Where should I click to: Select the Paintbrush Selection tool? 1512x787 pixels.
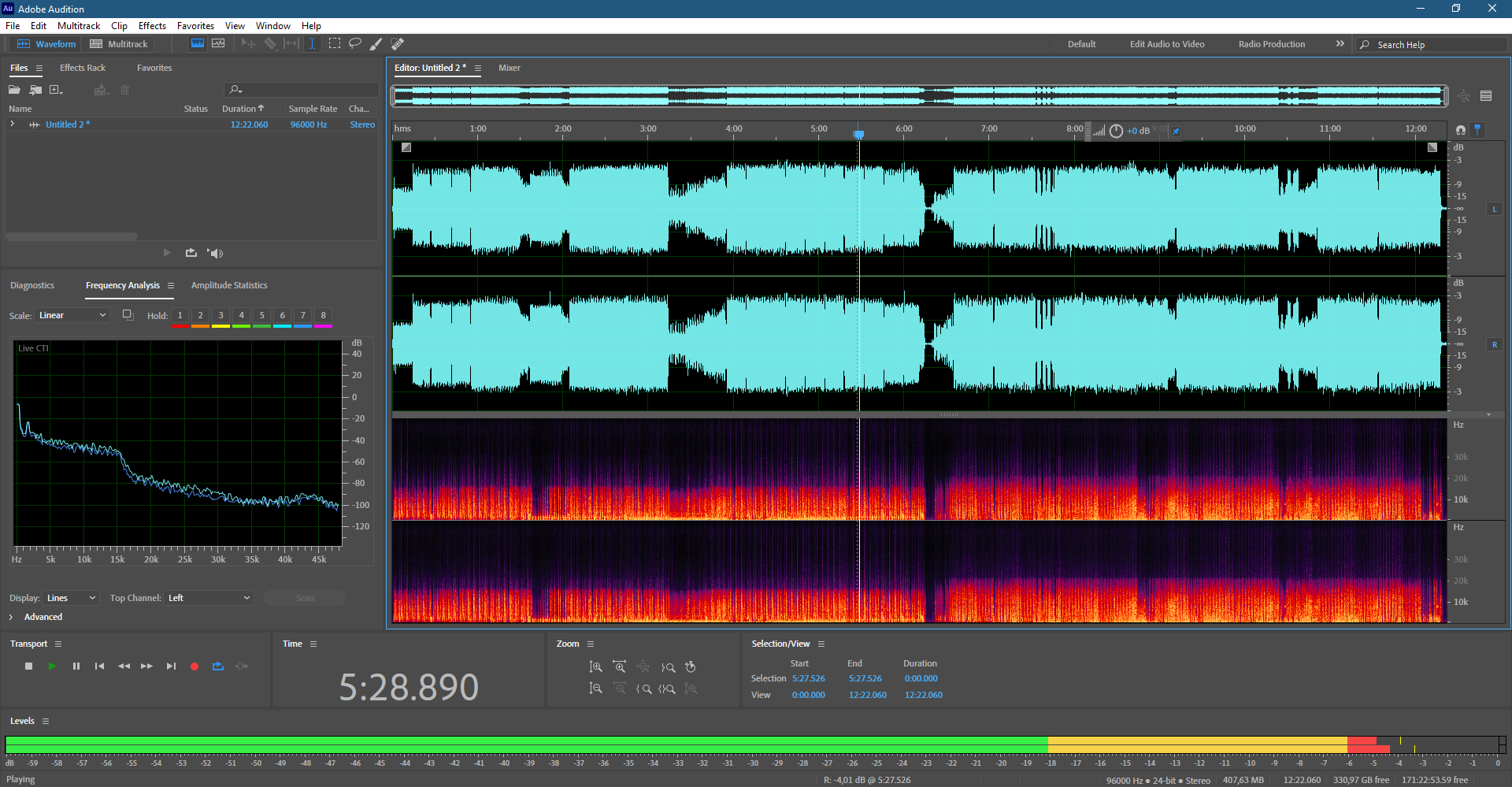coord(376,43)
